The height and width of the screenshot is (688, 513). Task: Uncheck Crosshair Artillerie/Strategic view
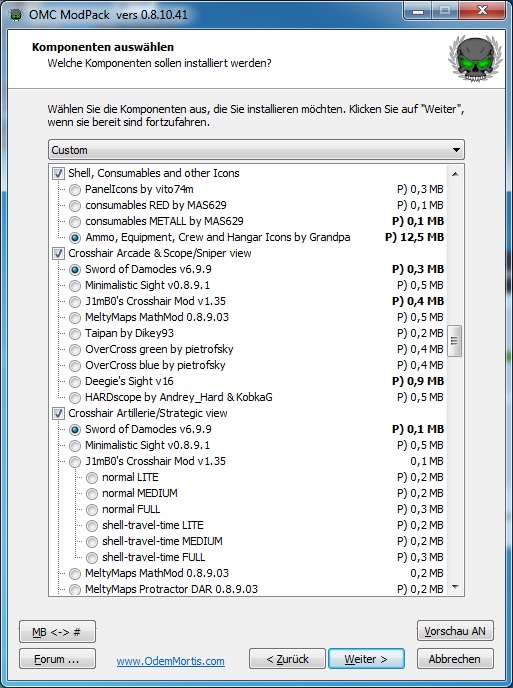tap(58, 413)
